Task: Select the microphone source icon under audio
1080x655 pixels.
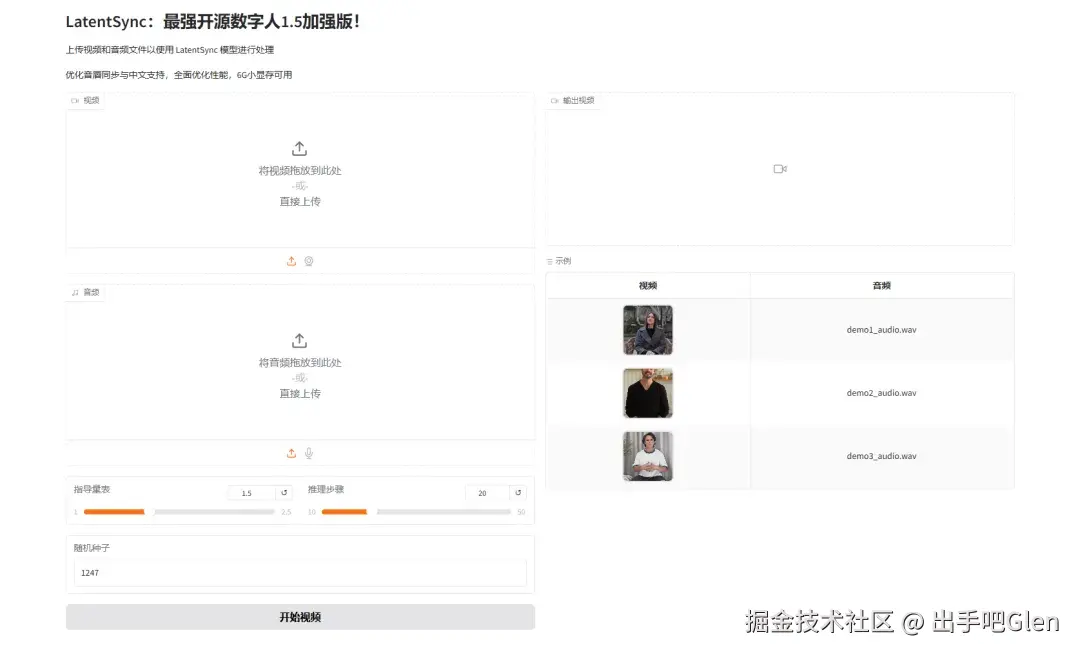Action: [x=309, y=453]
